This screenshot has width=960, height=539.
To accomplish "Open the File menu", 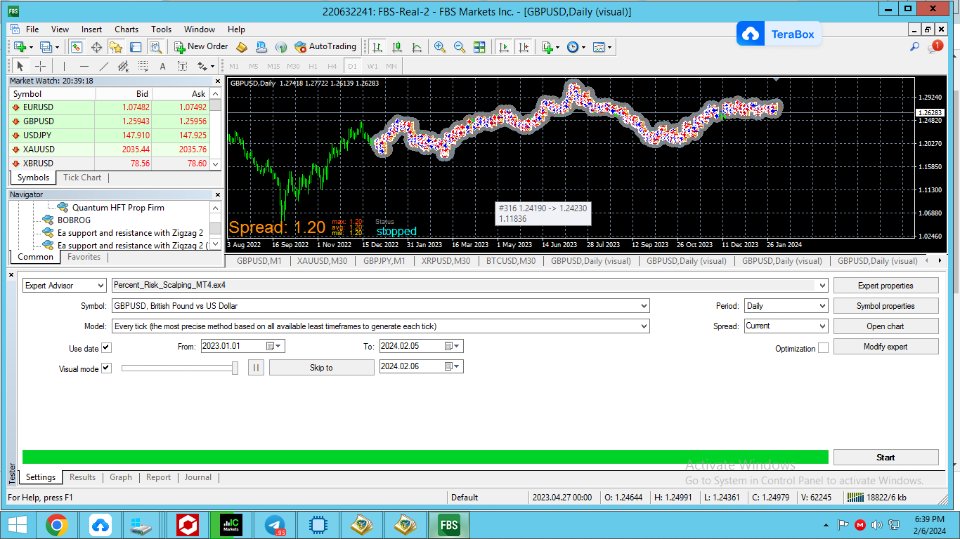I will pyautogui.click(x=32, y=29).
